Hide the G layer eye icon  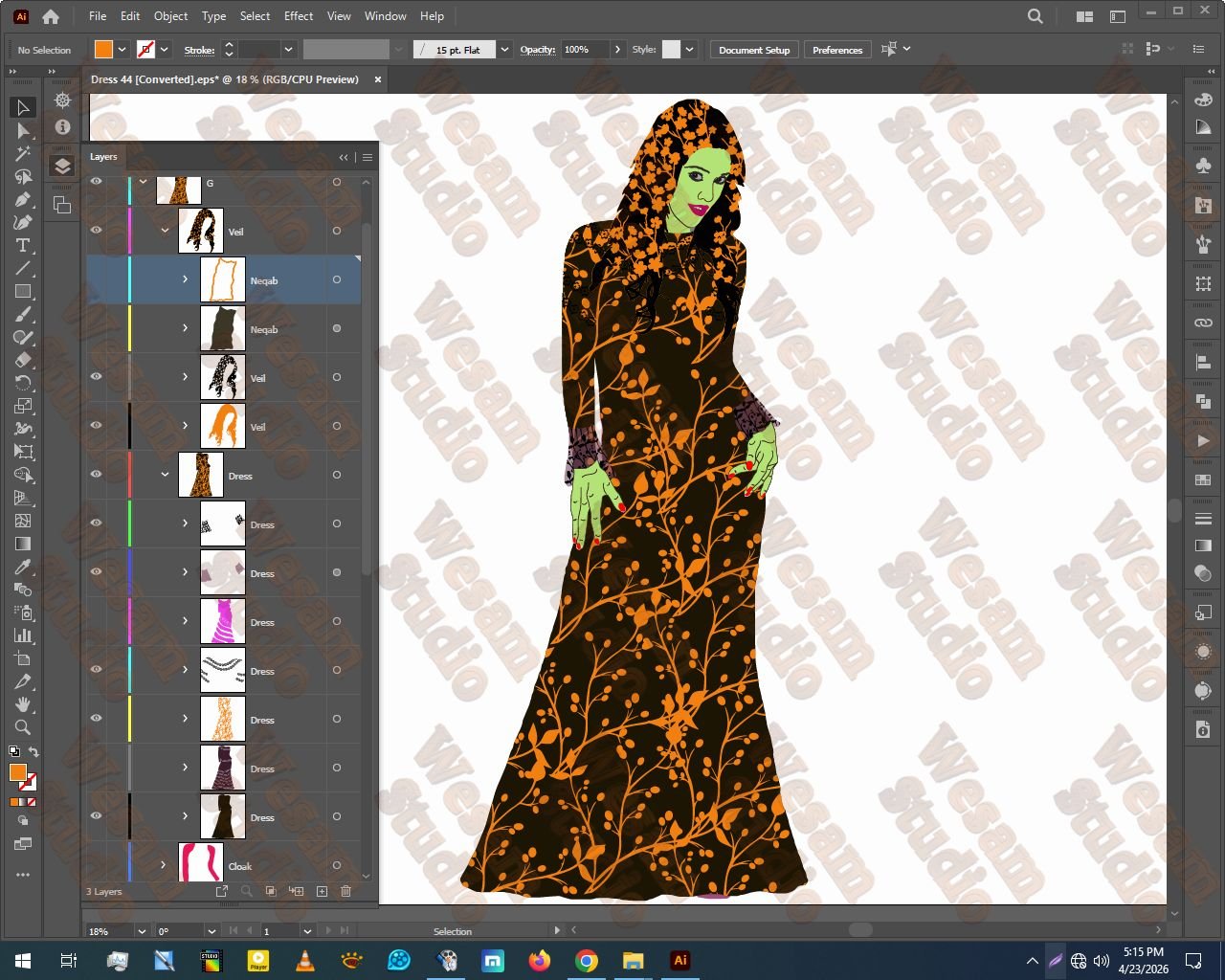[96, 181]
